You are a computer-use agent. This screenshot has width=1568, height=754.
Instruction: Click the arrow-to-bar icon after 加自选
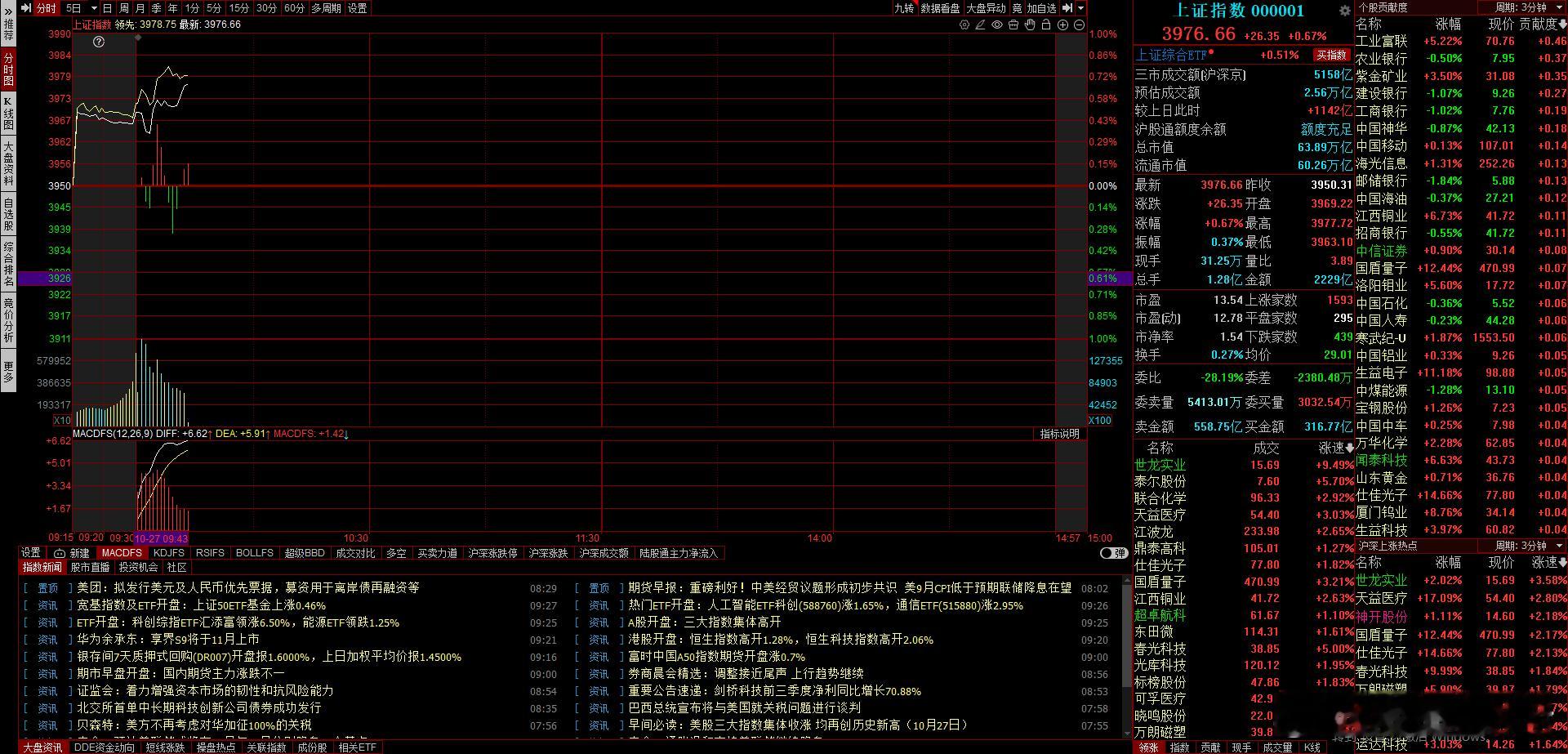coord(1067,8)
